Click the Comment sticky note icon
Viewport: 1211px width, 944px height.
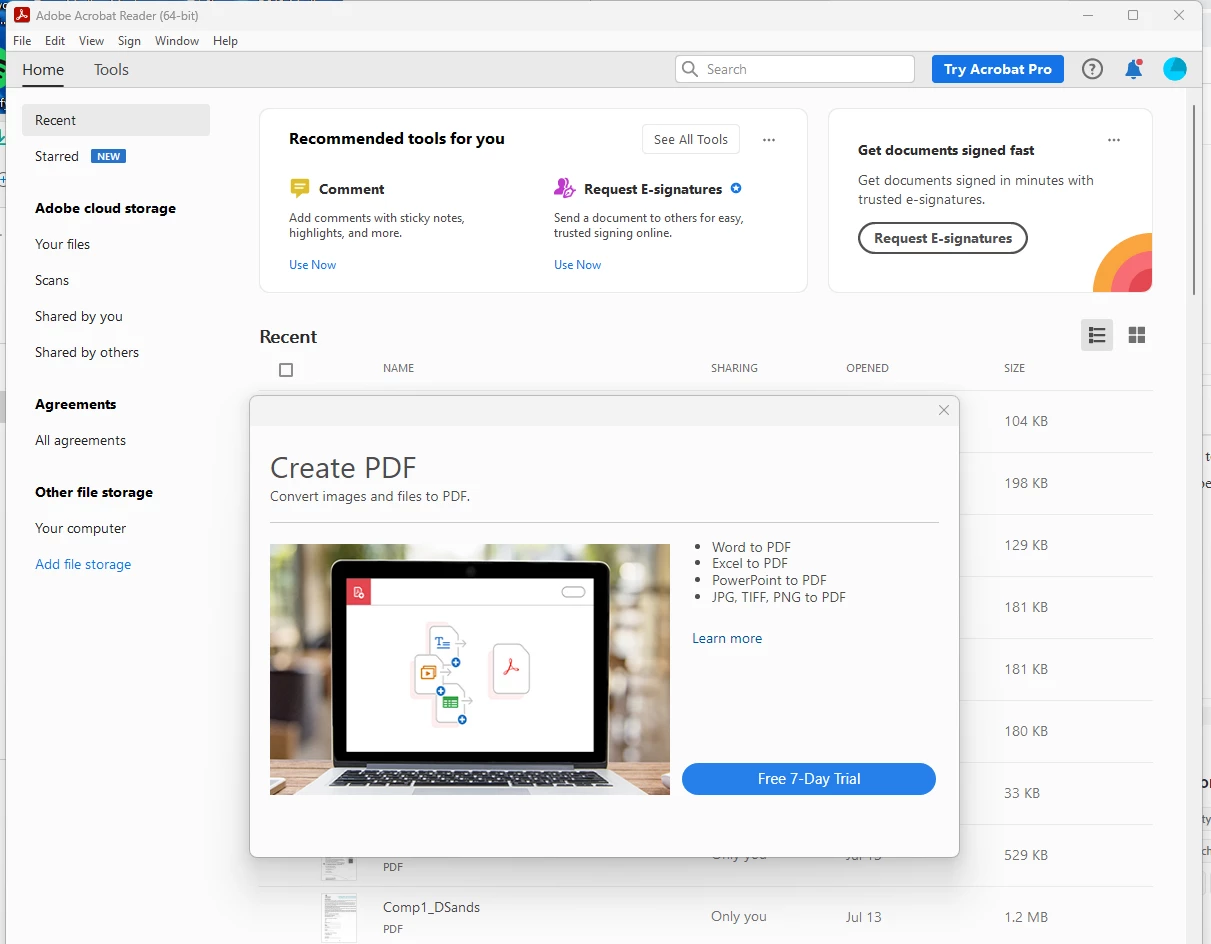pos(299,188)
